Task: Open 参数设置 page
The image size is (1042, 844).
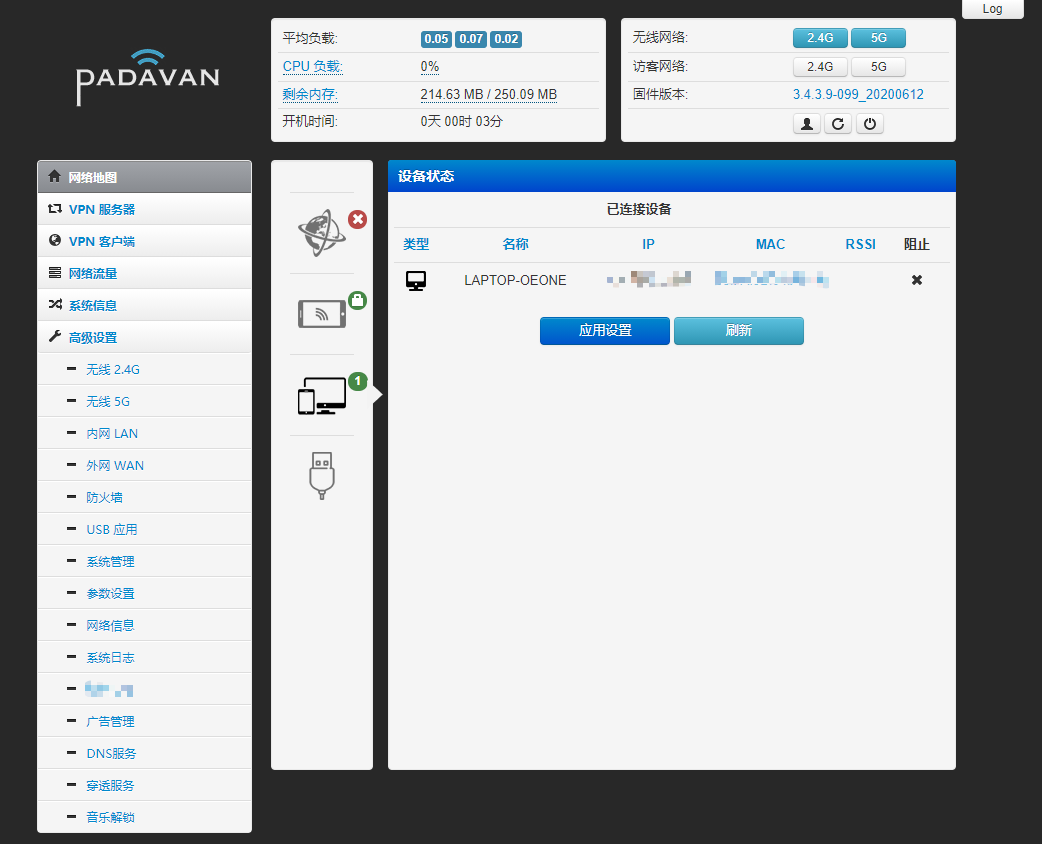Action: pos(144,593)
